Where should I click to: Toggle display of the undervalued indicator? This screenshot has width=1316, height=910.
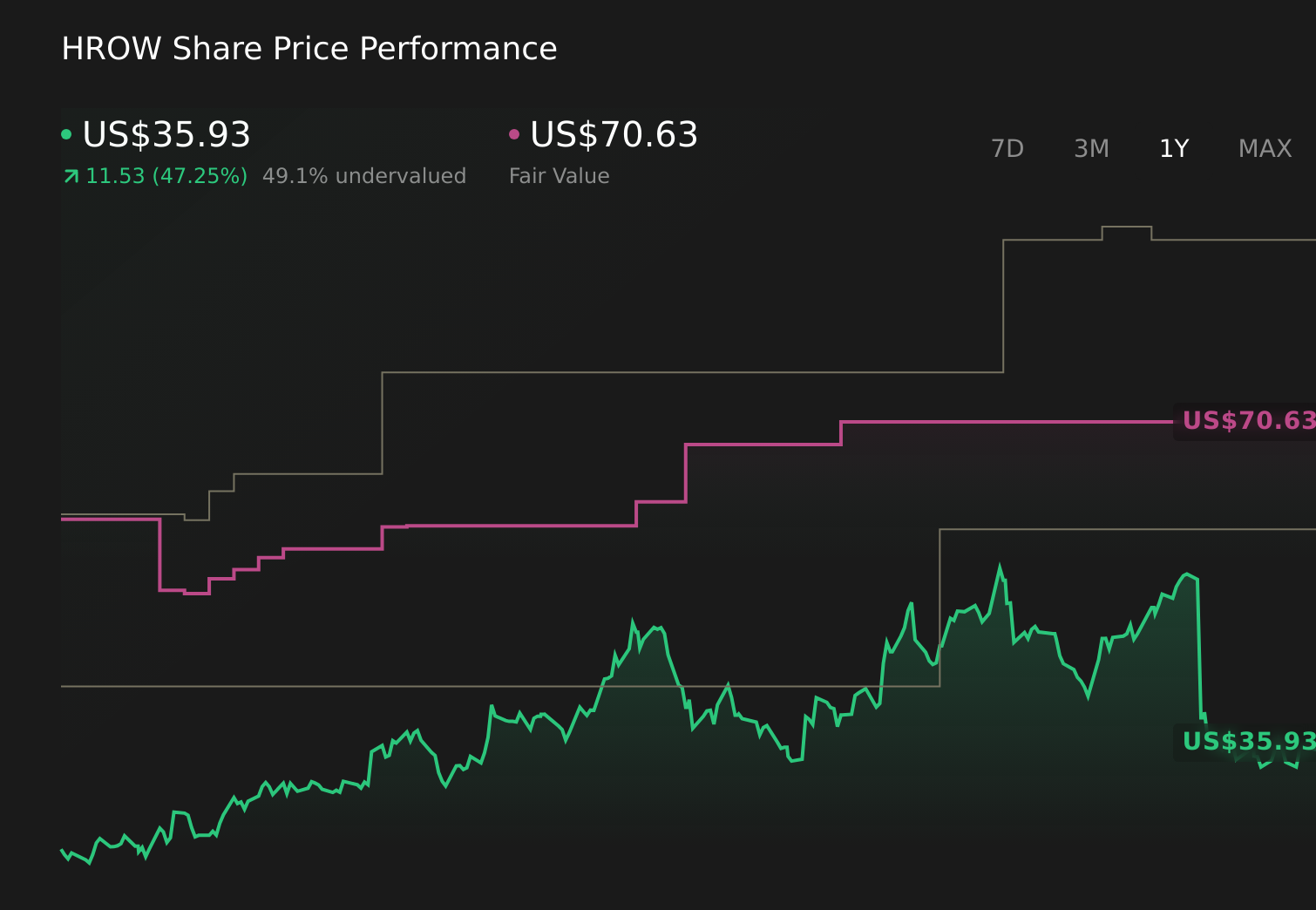[x=364, y=176]
